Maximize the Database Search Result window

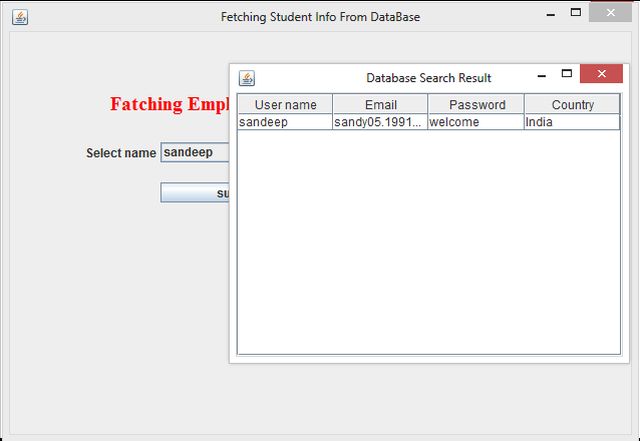pos(567,74)
